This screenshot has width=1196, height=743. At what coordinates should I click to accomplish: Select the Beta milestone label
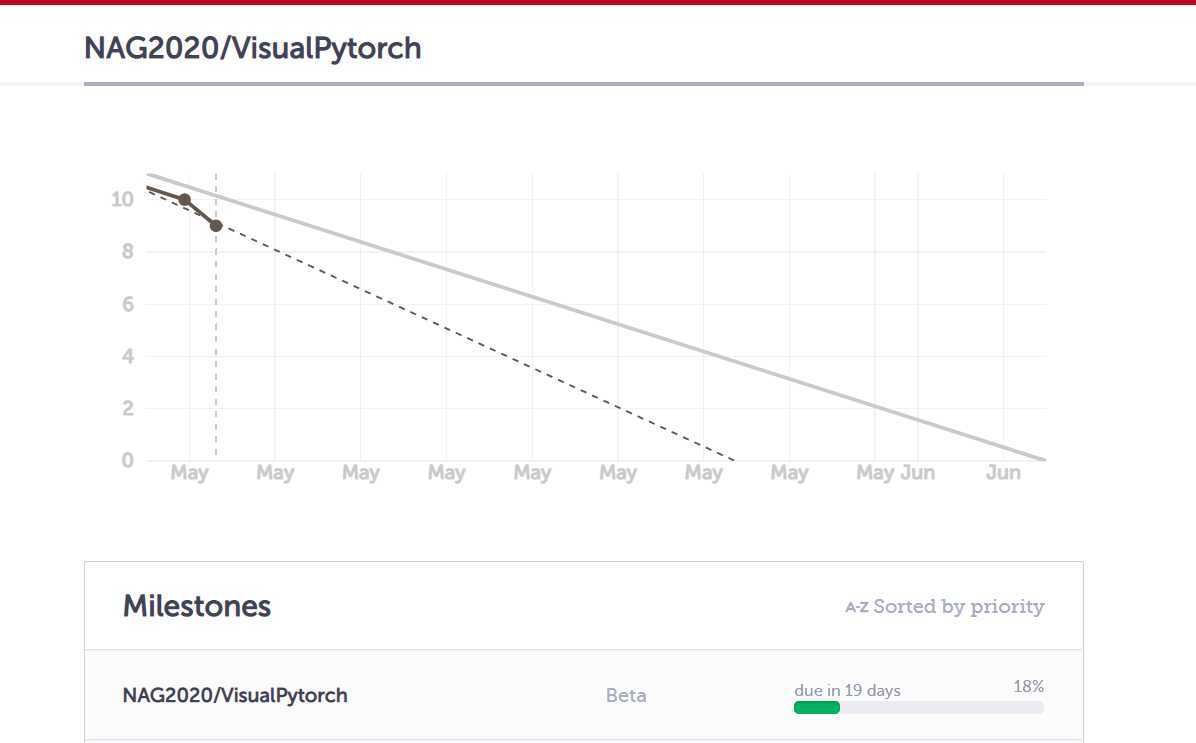click(626, 695)
